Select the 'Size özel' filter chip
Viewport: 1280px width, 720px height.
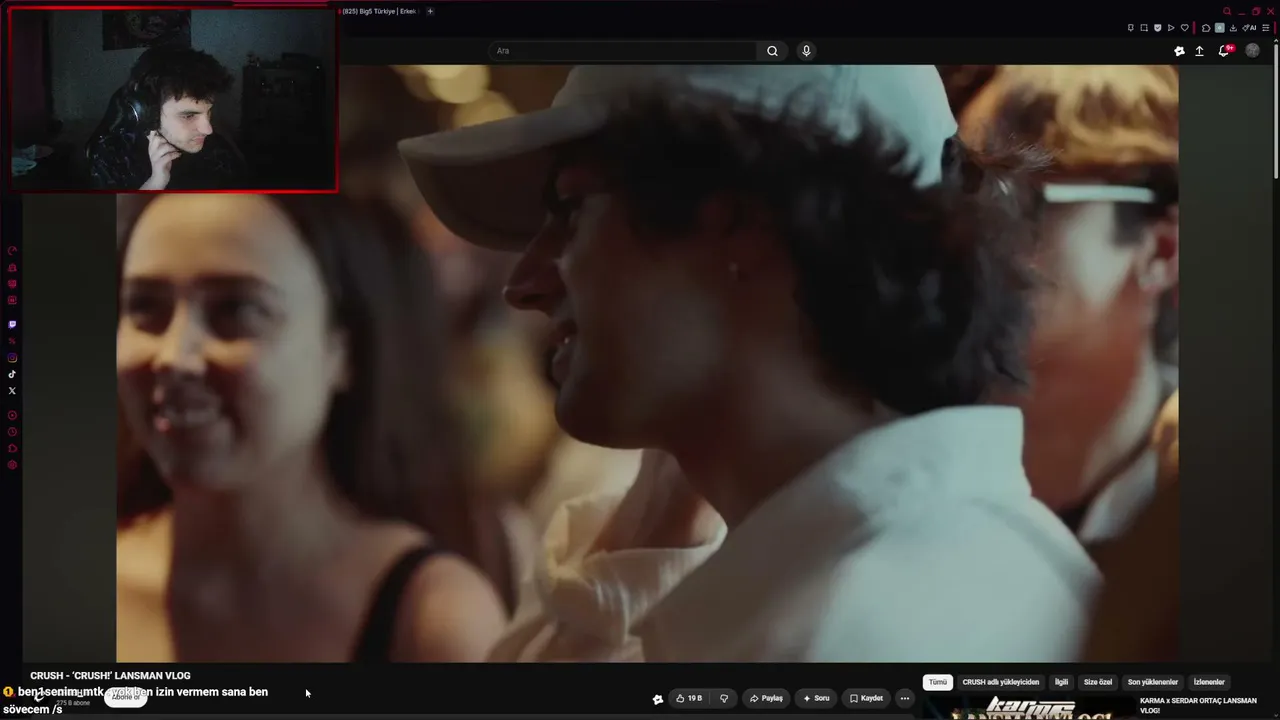click(1098, 682)
